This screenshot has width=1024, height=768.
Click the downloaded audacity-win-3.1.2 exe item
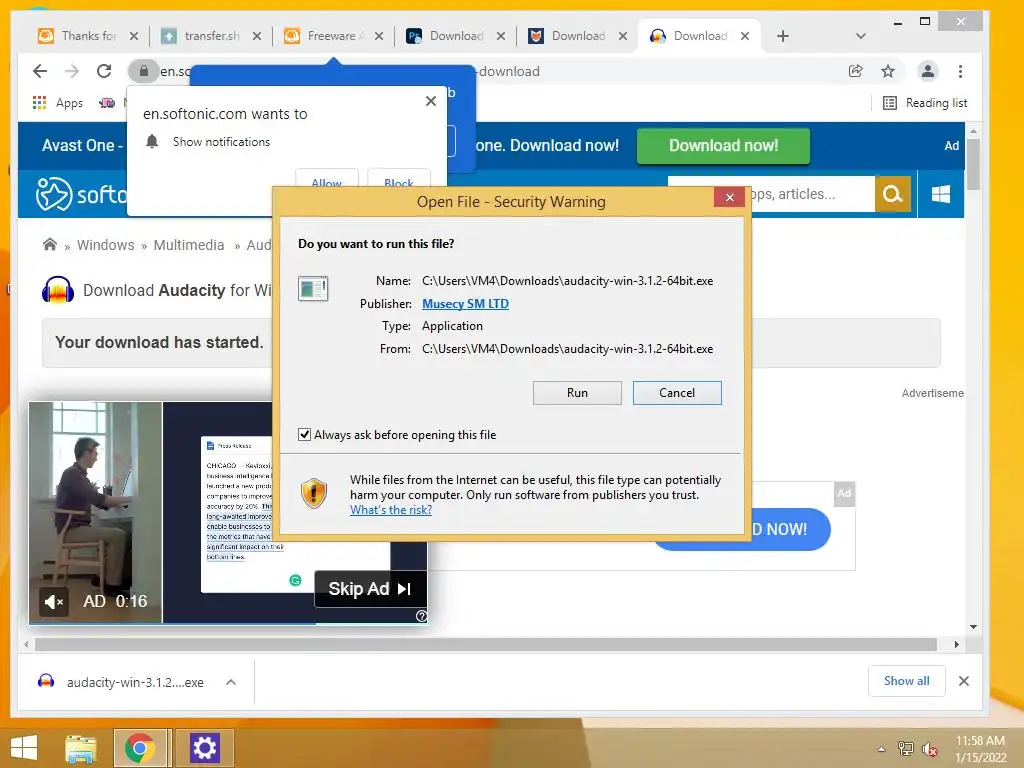121,682
